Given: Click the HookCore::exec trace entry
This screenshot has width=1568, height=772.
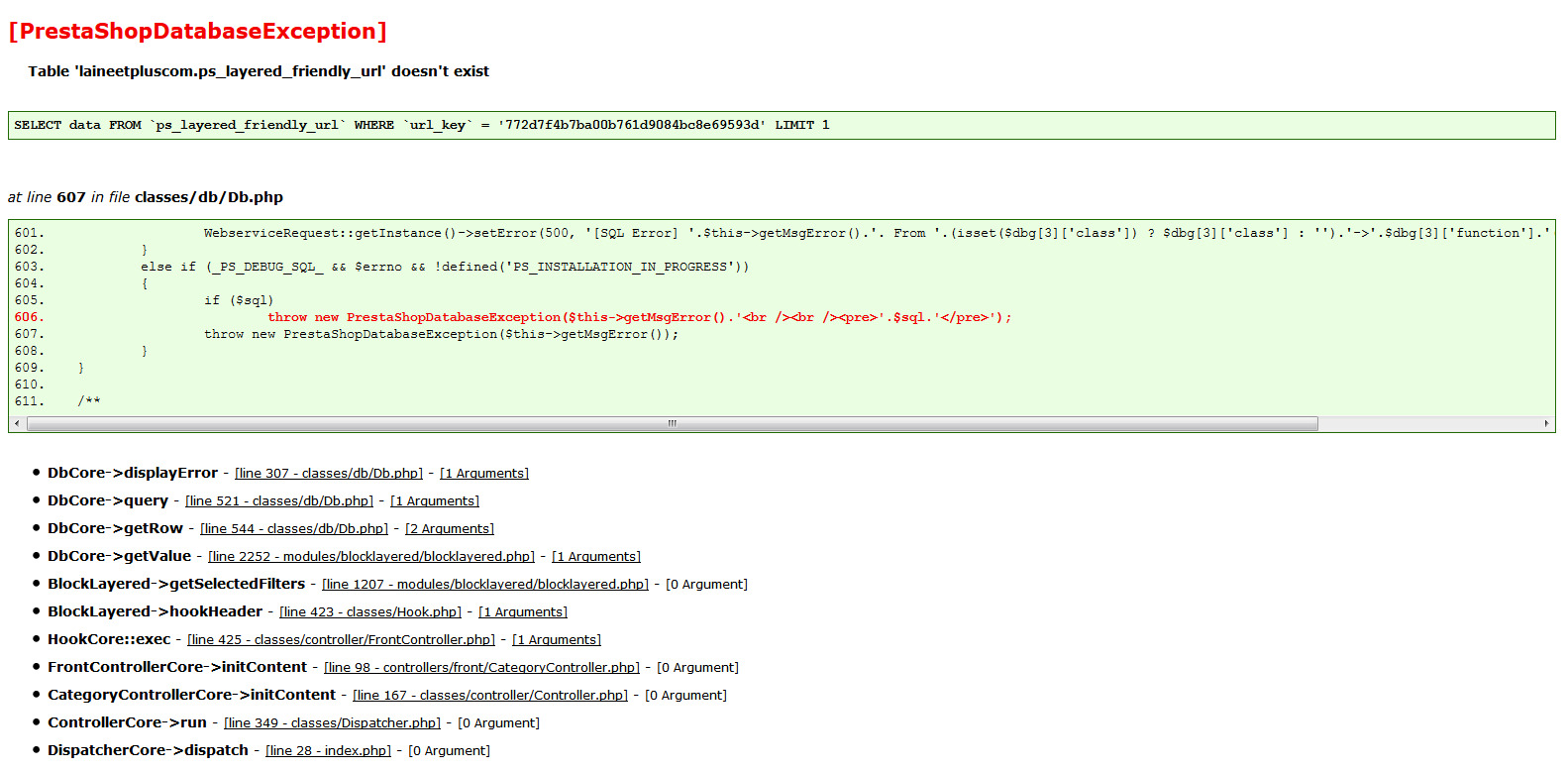Looking at the screenshot, I should (x=109, y=640).
